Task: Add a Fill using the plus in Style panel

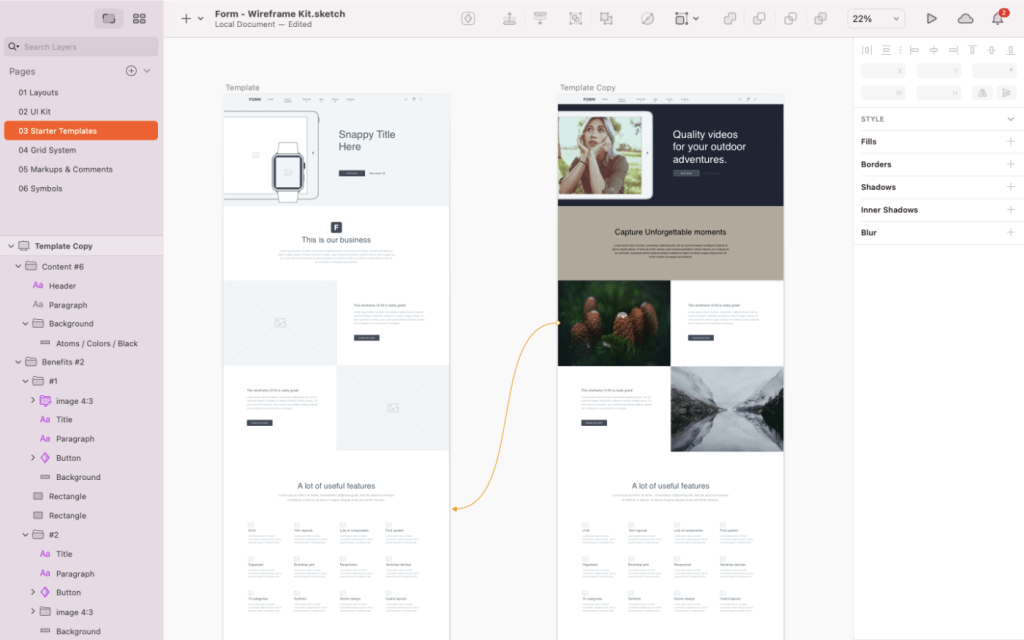Action: (1013, 141)
